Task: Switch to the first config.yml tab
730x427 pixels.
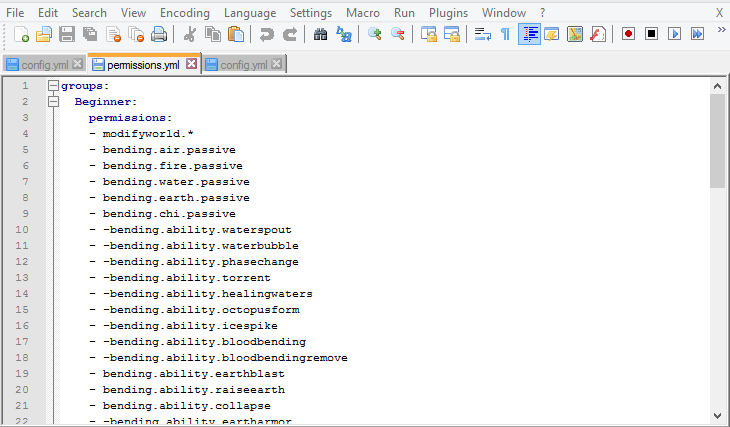Action: pyautogui.click(x=44, y=64)
